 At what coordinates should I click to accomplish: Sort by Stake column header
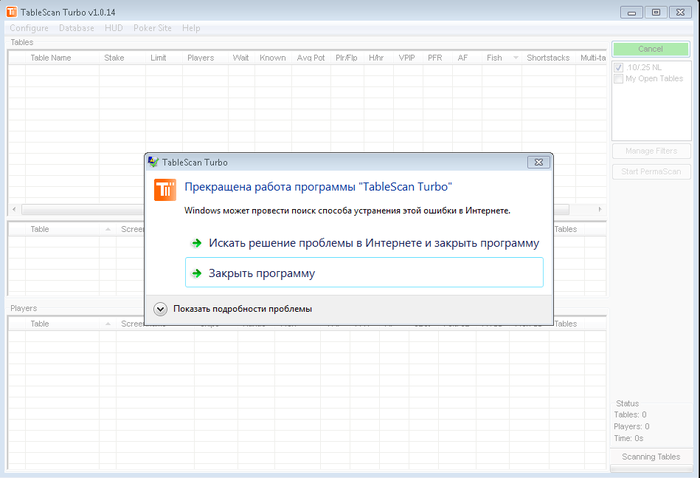click(x=122, y=58)
